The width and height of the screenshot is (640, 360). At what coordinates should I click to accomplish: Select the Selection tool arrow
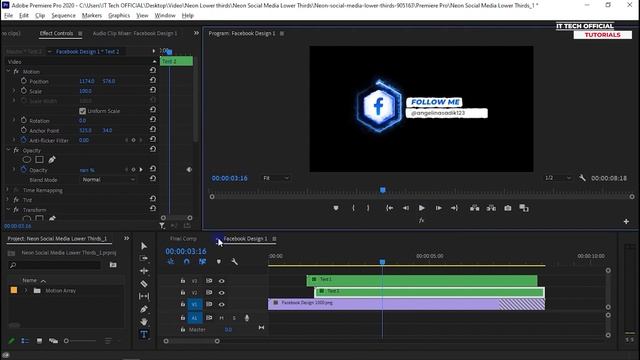click(144, 246)
